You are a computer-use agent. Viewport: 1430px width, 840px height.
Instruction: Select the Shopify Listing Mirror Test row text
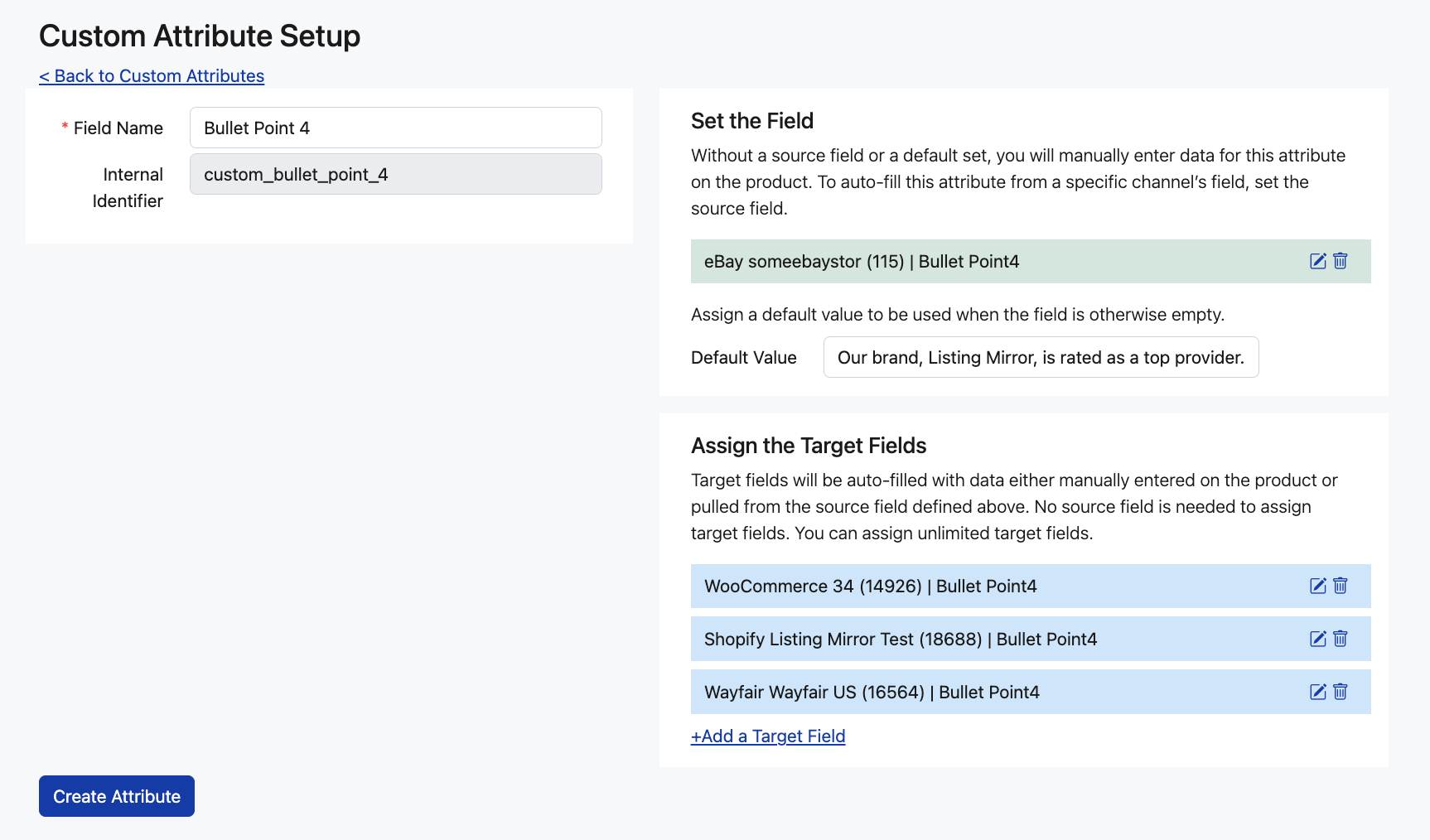901,640
